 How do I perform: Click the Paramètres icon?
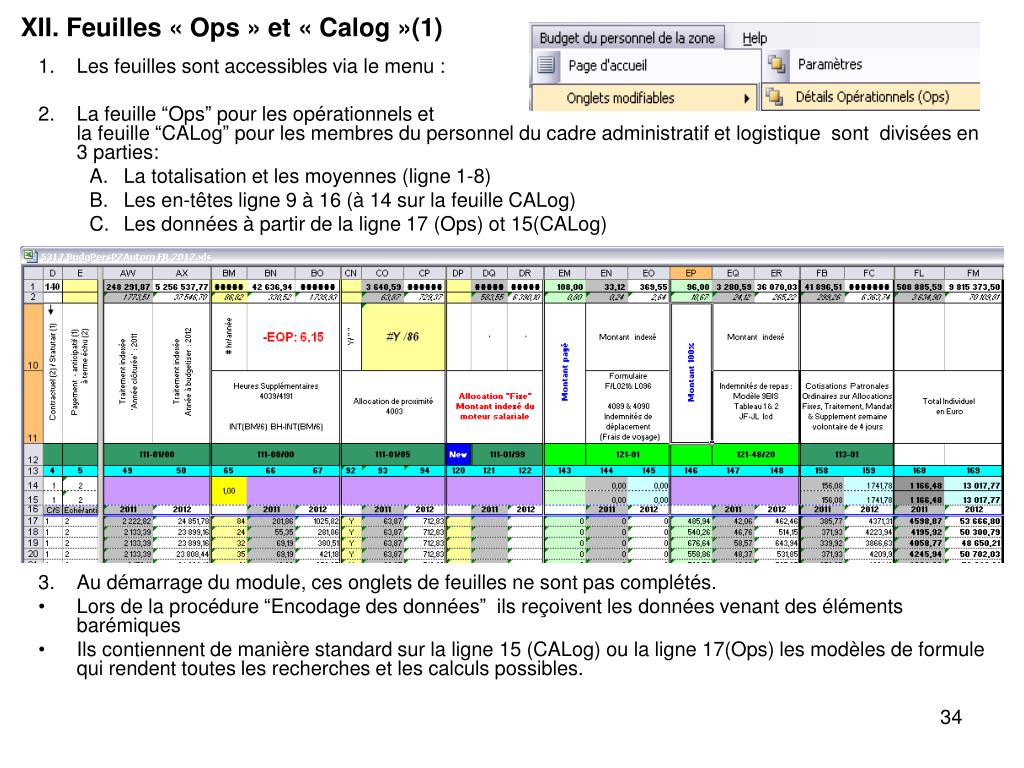[776, 64]
